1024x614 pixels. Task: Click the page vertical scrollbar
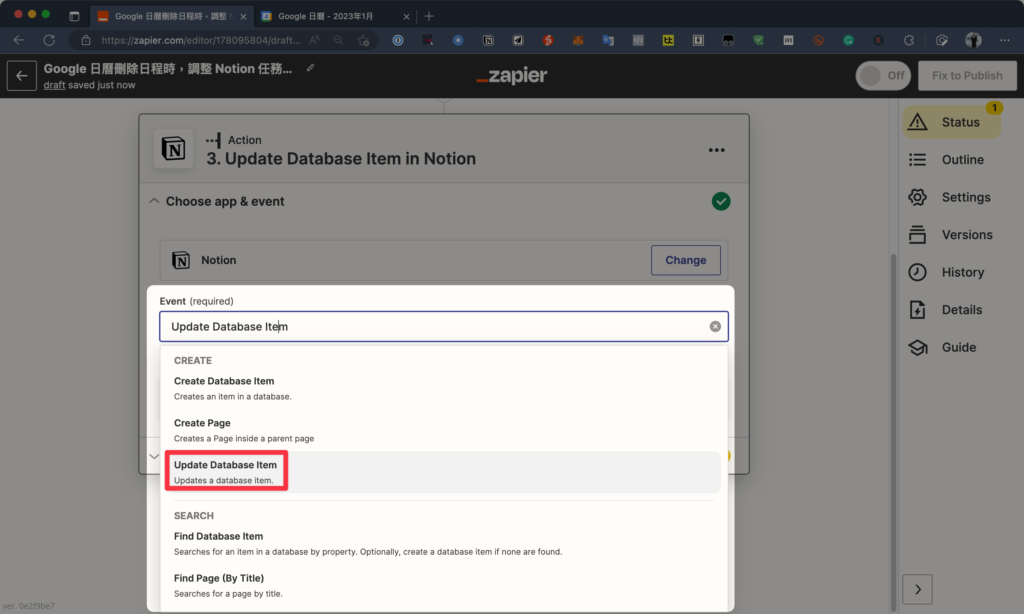[893, 431]
